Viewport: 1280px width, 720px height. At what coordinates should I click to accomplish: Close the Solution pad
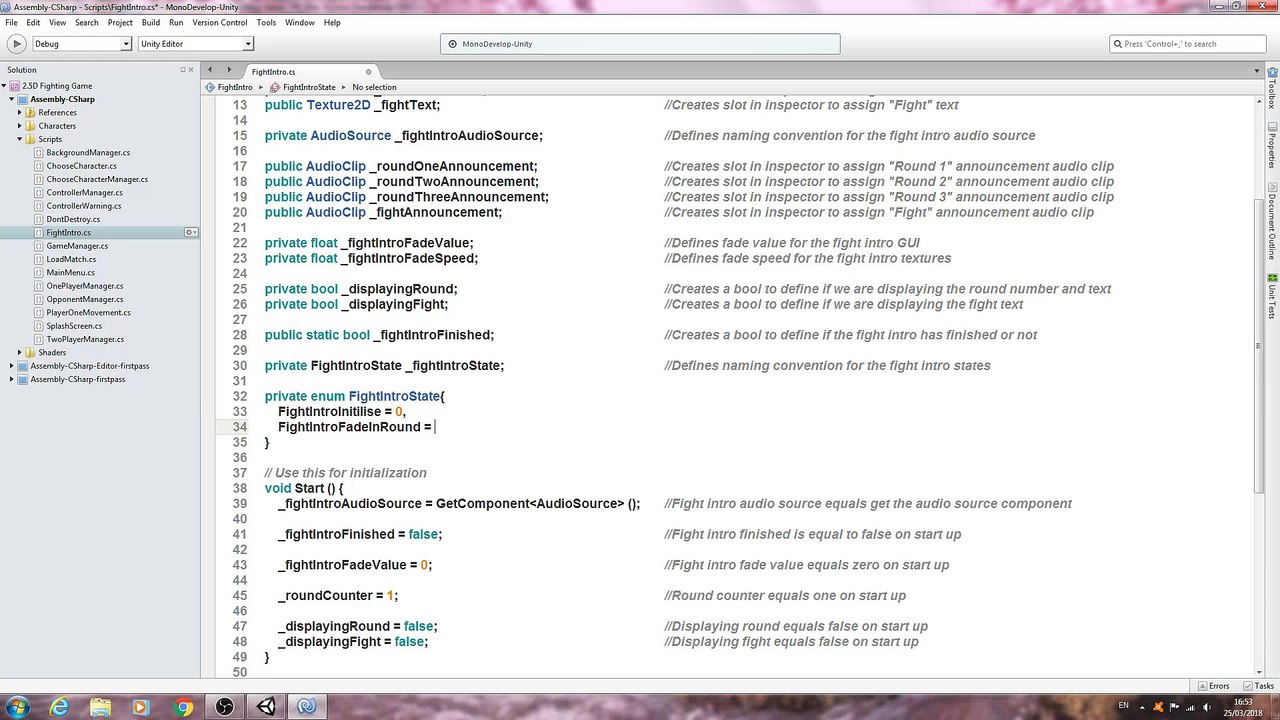[192, 70]
